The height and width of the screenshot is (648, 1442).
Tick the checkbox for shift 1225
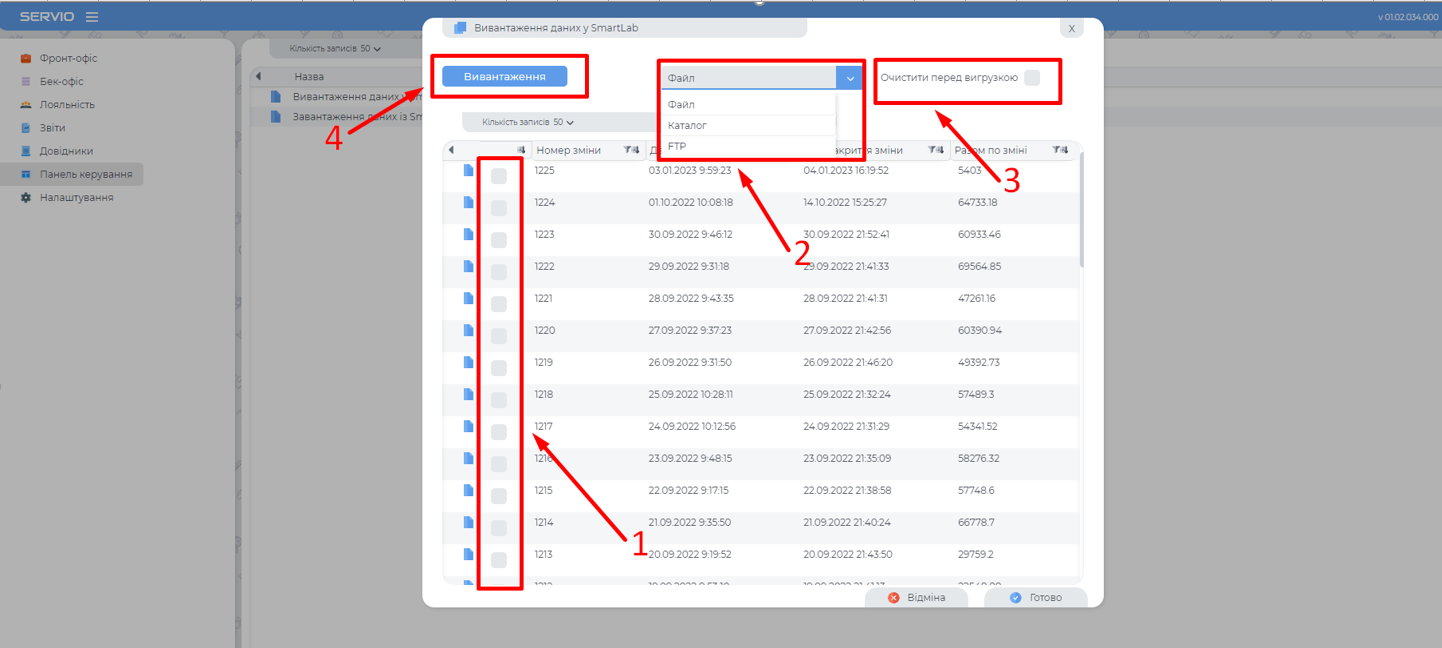click(x=499, y=176)
